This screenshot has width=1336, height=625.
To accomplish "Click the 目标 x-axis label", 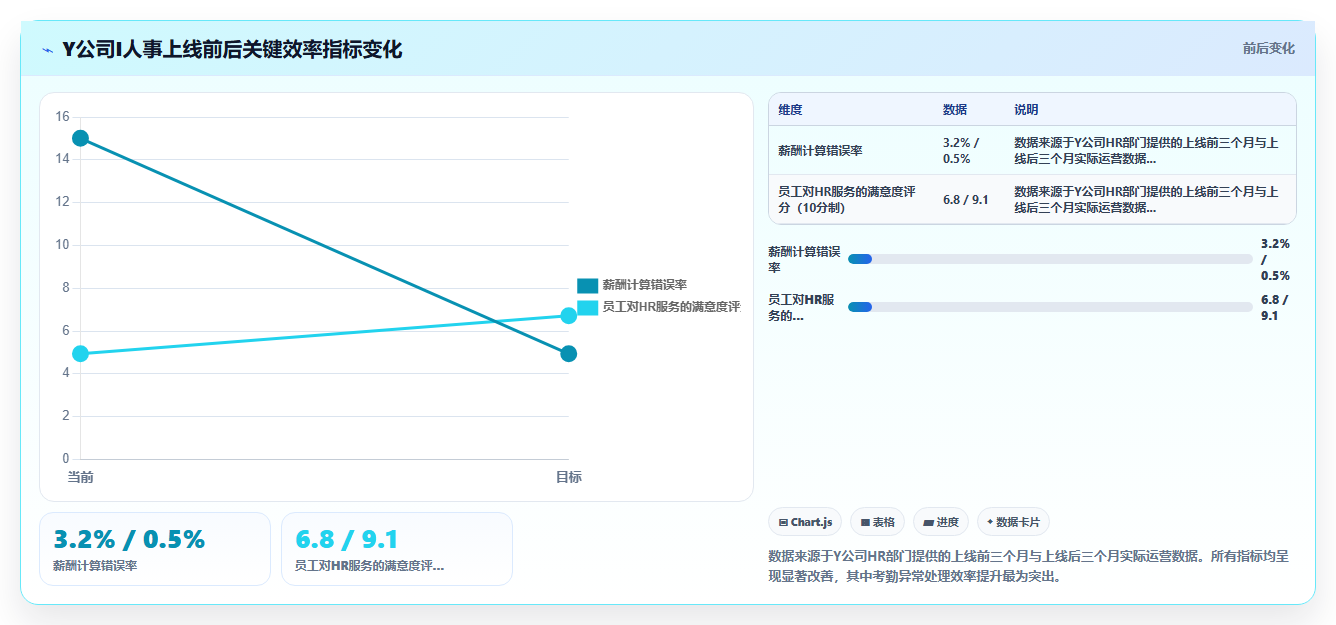I will 568,478.
